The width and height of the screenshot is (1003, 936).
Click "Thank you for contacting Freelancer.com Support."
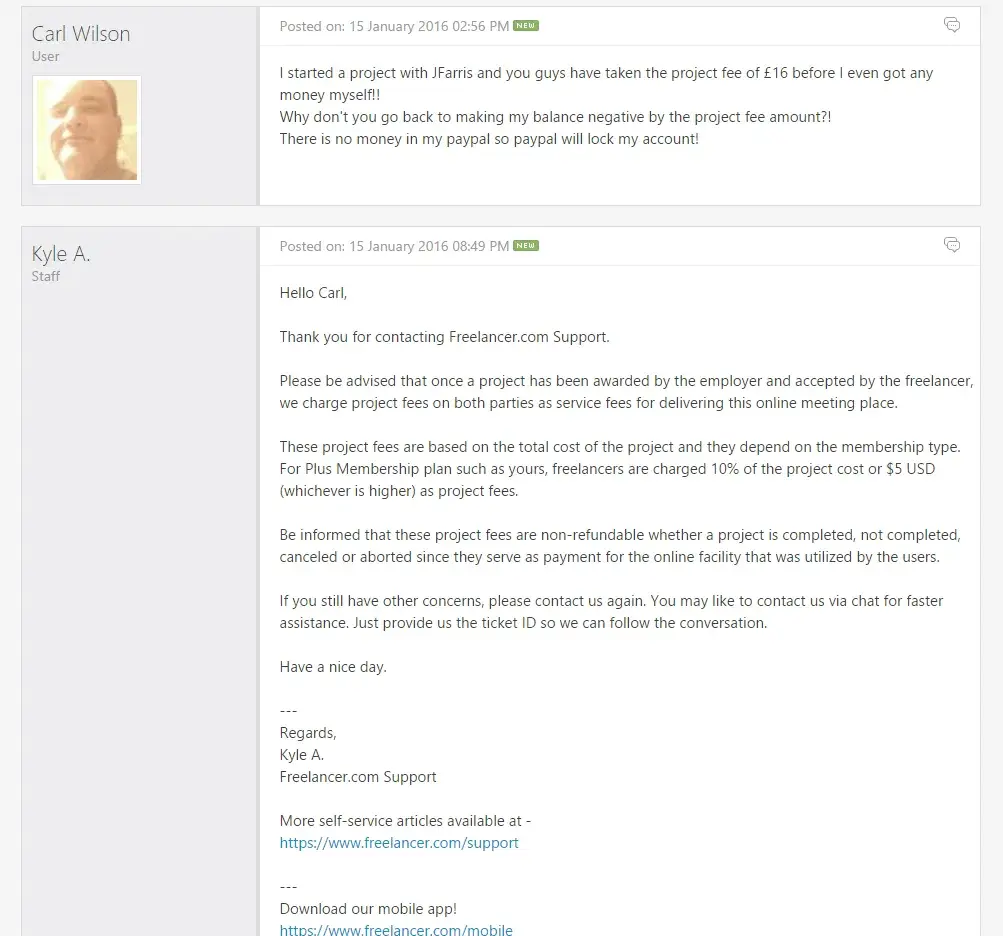pos(444,337)
